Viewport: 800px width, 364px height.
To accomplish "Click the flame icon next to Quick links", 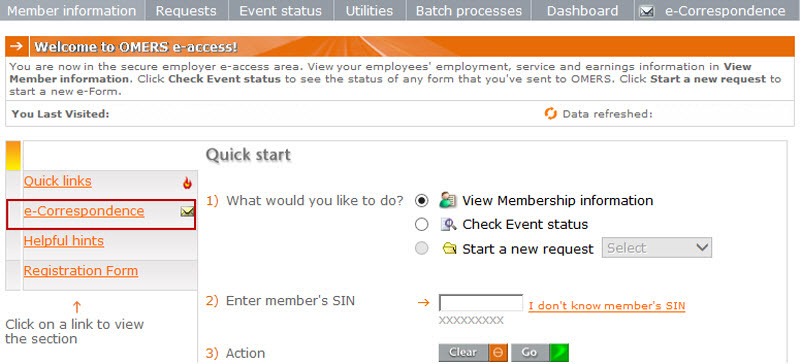I will point(187,182).
